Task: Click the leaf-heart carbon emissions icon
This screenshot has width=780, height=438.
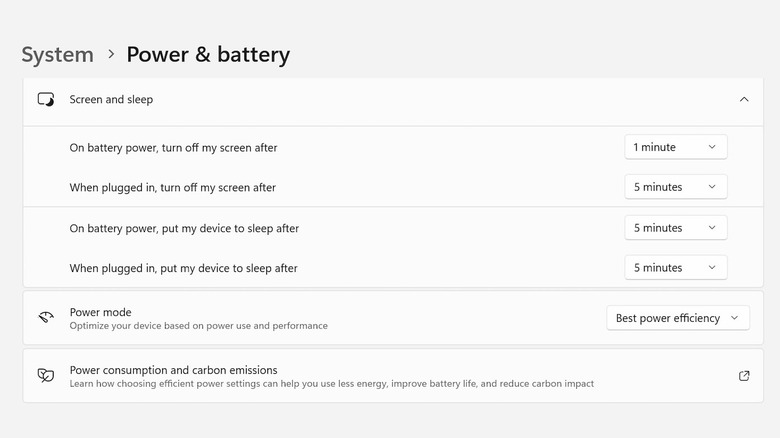Action: click(46, 376)
